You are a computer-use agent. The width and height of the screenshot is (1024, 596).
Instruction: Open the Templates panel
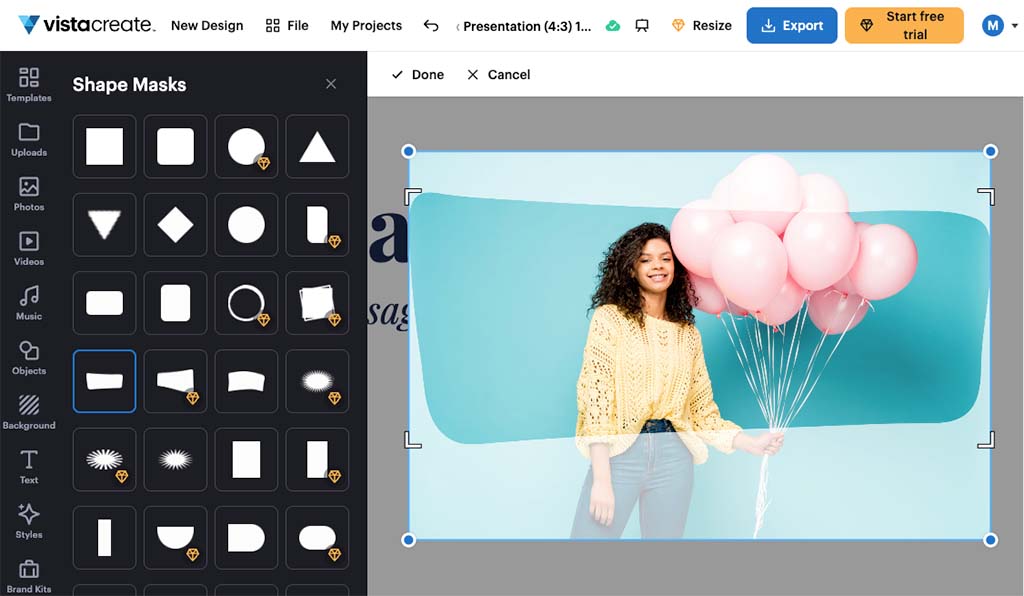(x=29, y=85)
